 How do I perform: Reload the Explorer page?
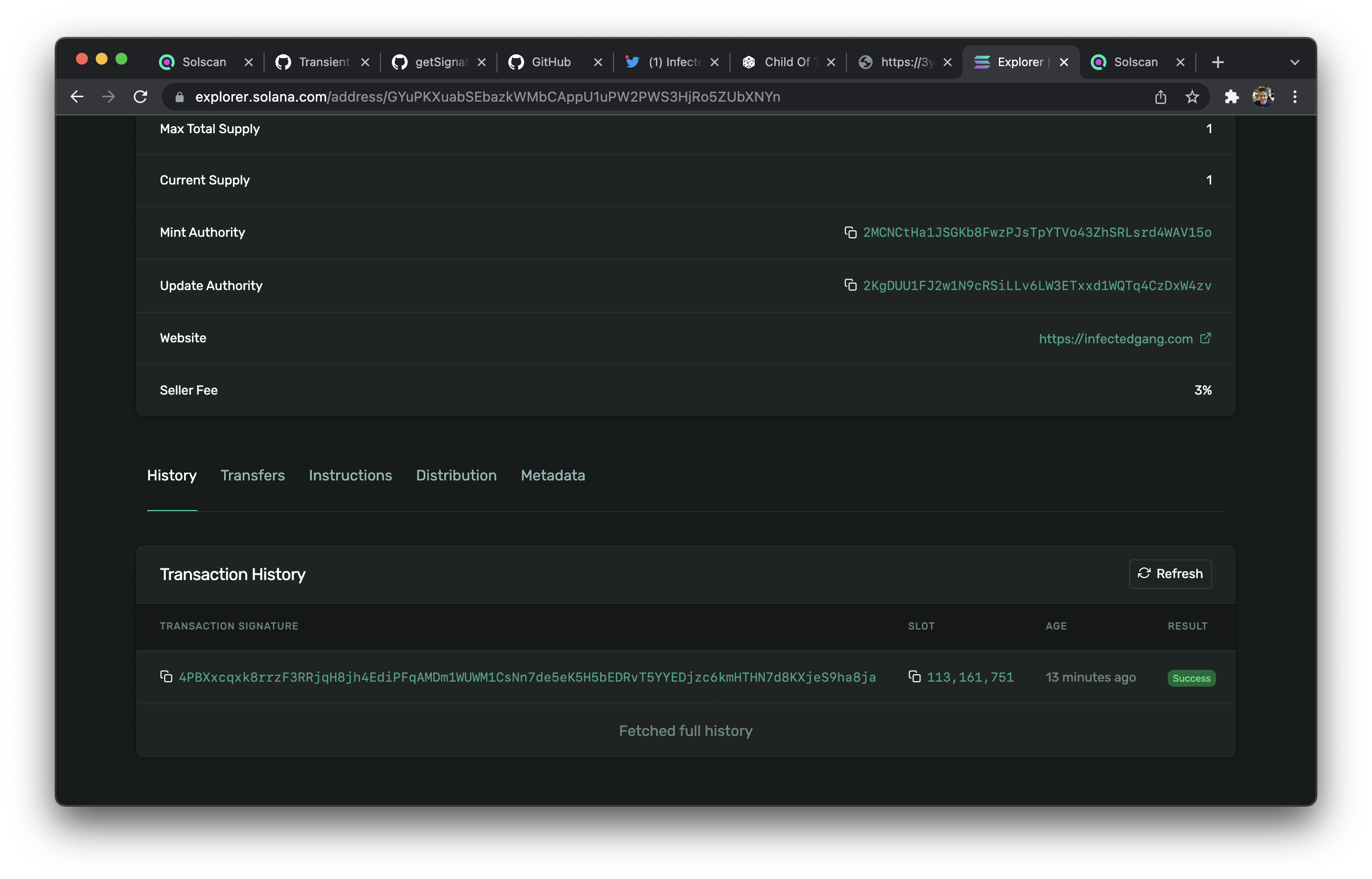(140, 97)
